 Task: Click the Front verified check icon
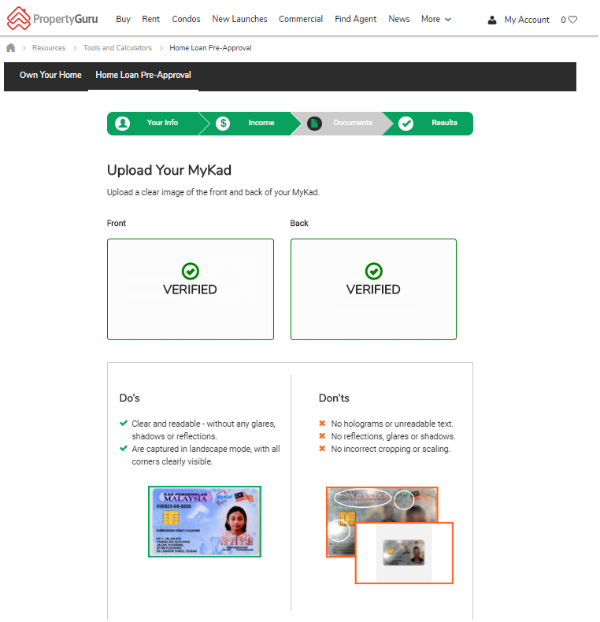click(190, 271)
